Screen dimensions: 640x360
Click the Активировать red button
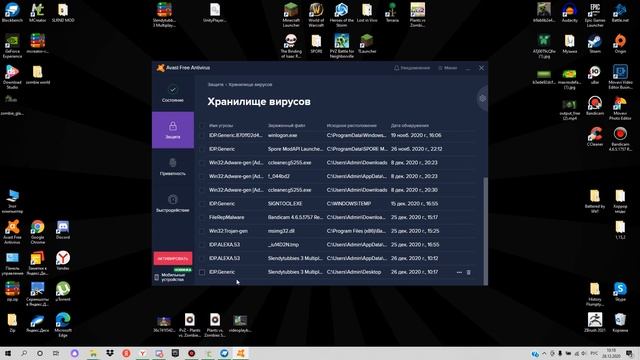pyautogui.click(x=173, y=258)
